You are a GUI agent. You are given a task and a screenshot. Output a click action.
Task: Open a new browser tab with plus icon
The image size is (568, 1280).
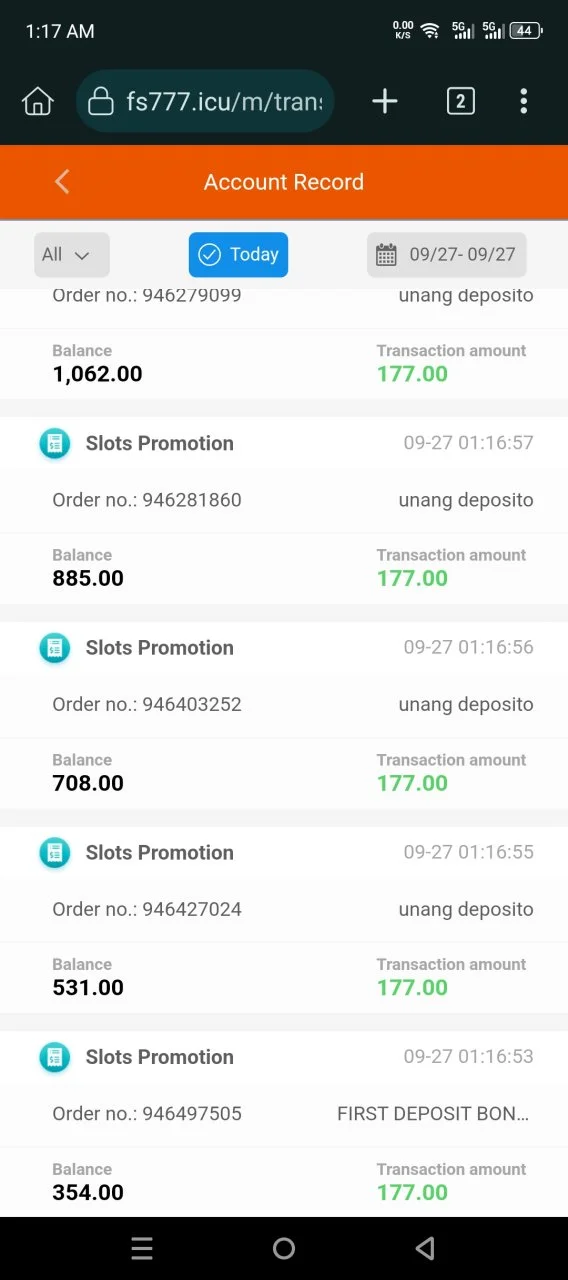(385, 101)
